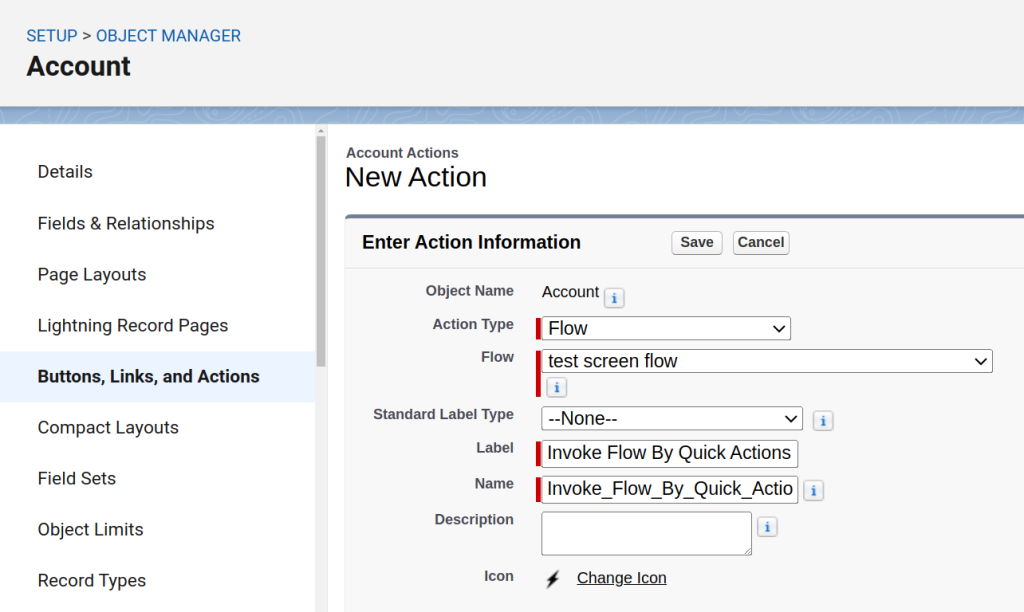Open the Change Icon link
The height and width of the screenshot is (612, 1024).
(622, 578)
